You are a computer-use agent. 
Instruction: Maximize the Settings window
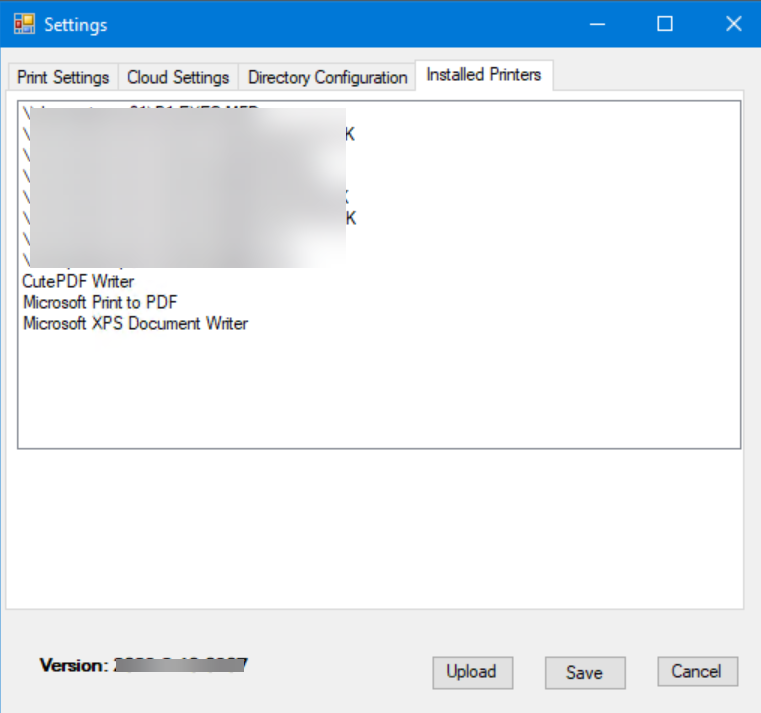click(x=664, y=24)
